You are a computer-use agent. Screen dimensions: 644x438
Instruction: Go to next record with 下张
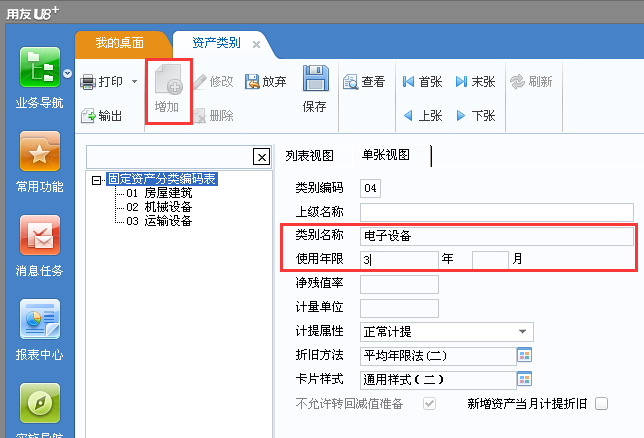click(475, 116)
